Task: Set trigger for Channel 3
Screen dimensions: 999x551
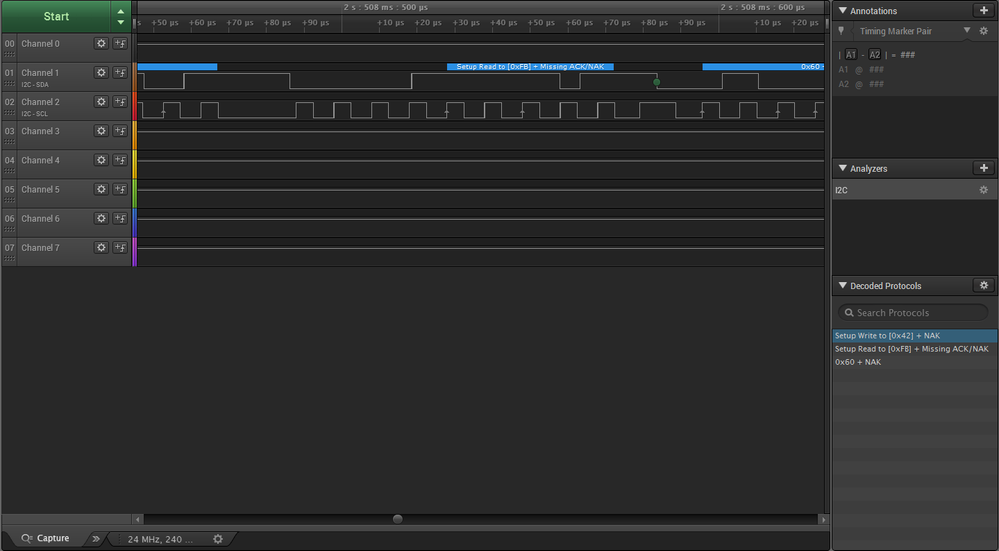Action: coord(120,131)
